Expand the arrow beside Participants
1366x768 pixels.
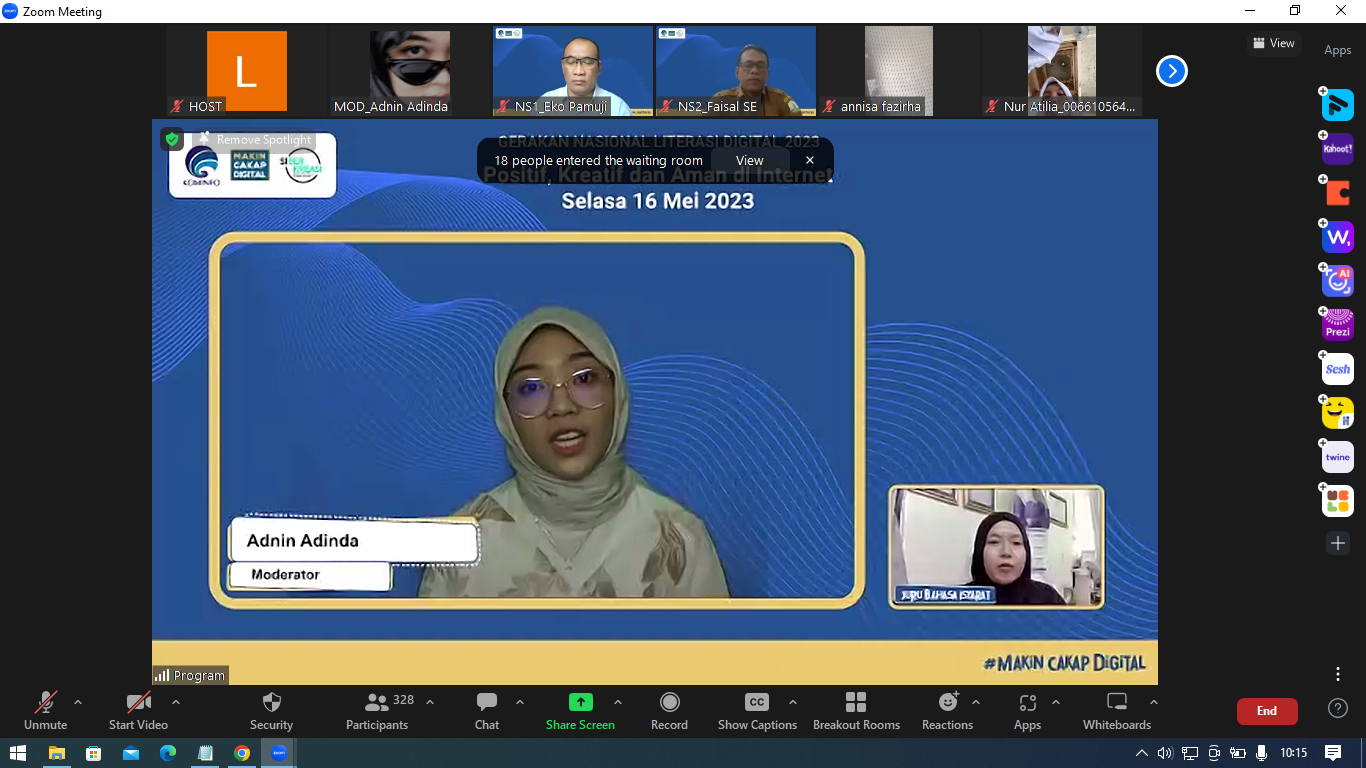[x=430, y=702]
